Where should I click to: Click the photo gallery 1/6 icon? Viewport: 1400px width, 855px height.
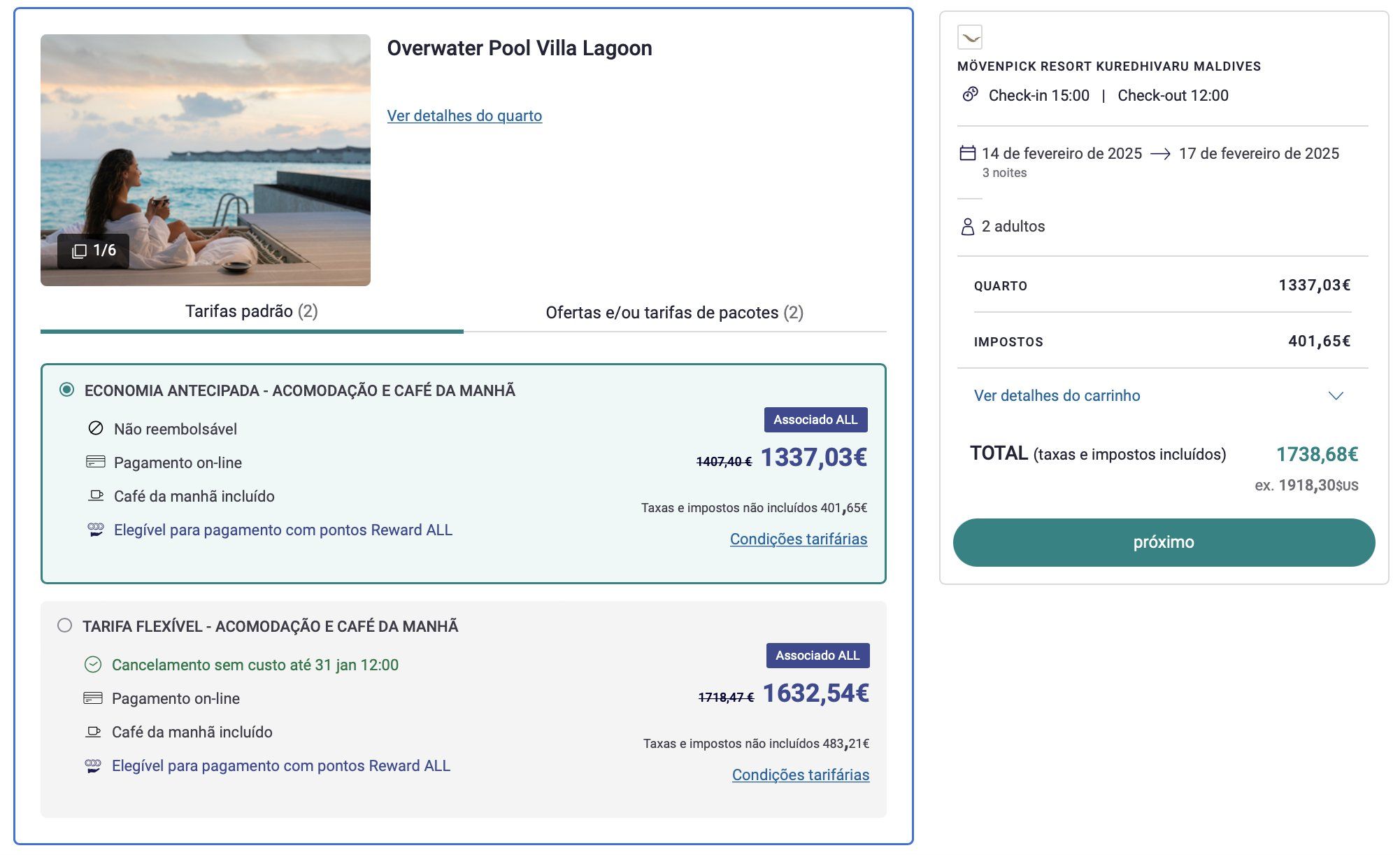(80, 250)
